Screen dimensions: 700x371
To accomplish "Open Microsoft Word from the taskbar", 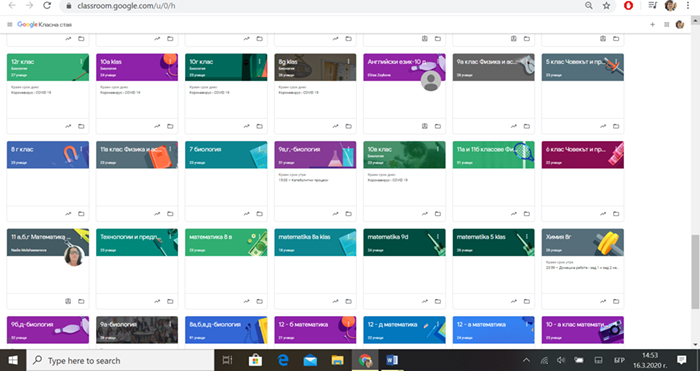I will point(392,360).
